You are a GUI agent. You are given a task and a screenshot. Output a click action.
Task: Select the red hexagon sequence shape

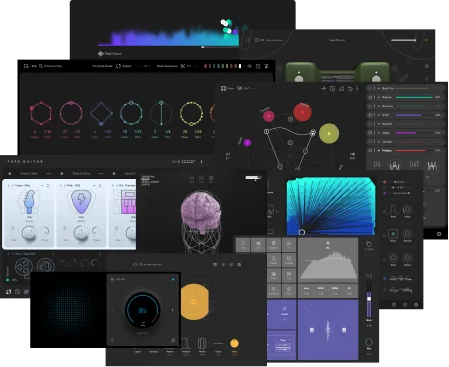tap(41, 113)
